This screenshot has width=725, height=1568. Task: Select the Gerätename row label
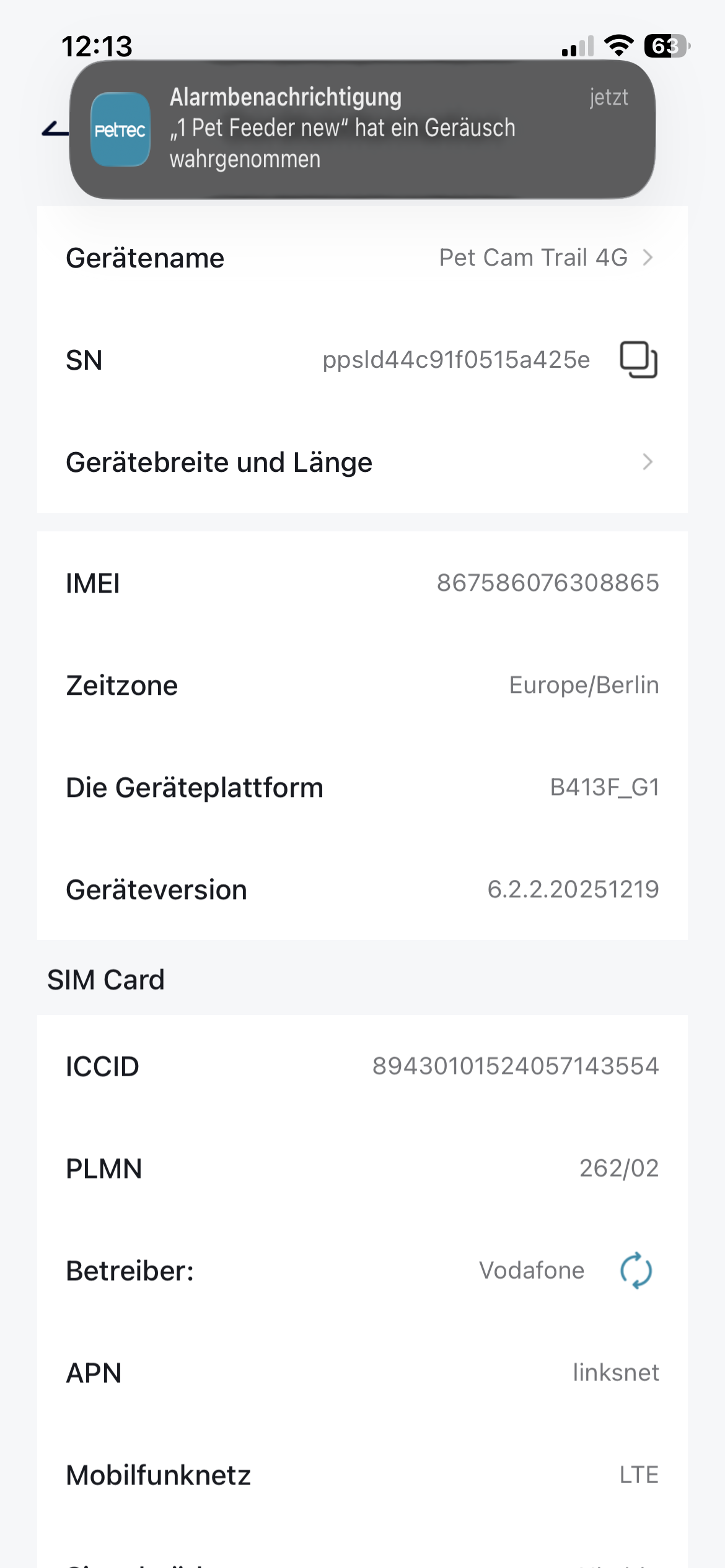145,258
